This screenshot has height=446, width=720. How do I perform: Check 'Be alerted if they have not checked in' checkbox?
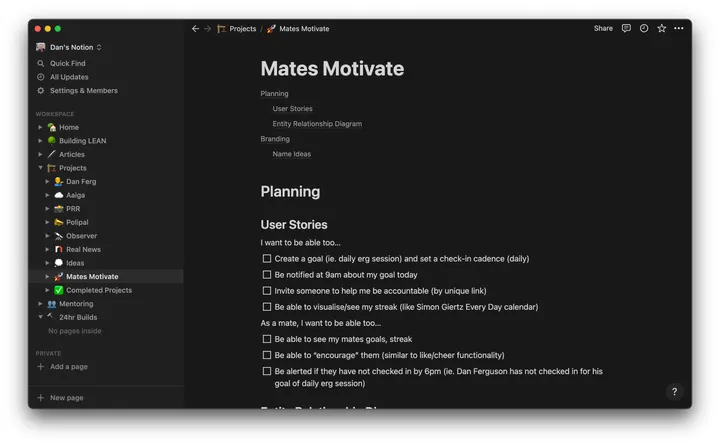(267, 371)
